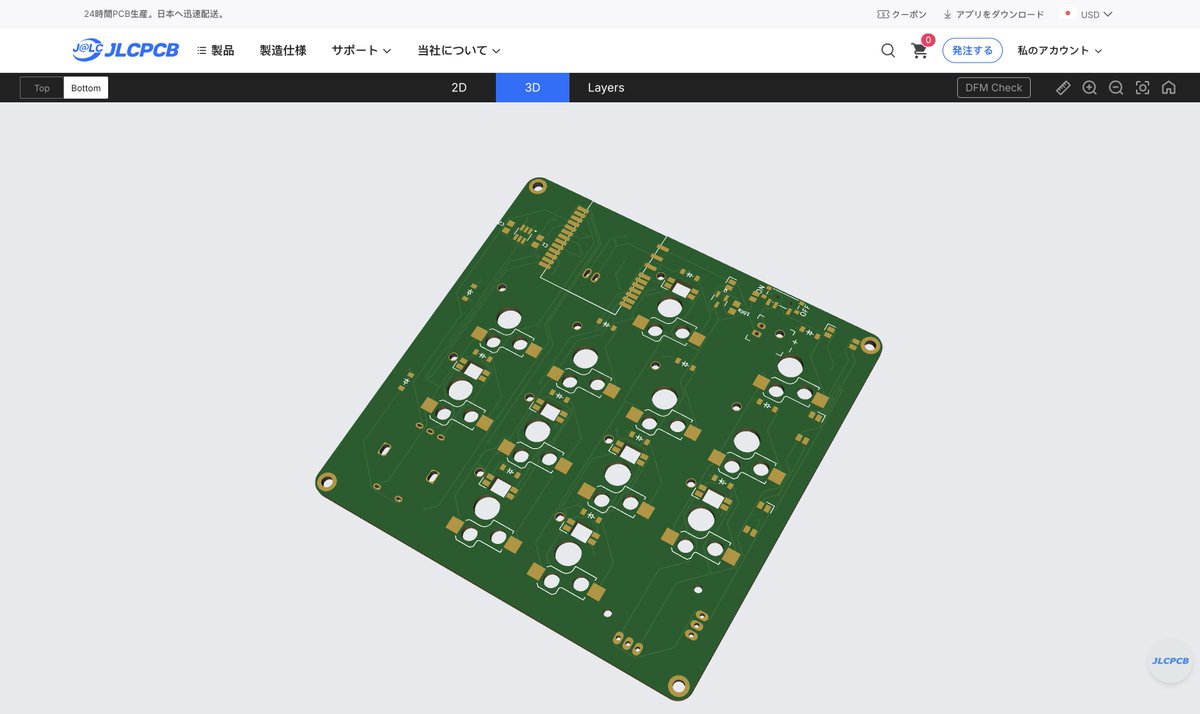Click the Japan flag icon
The height and width of the screenshot is (714, 1200).
point(1068,14)
